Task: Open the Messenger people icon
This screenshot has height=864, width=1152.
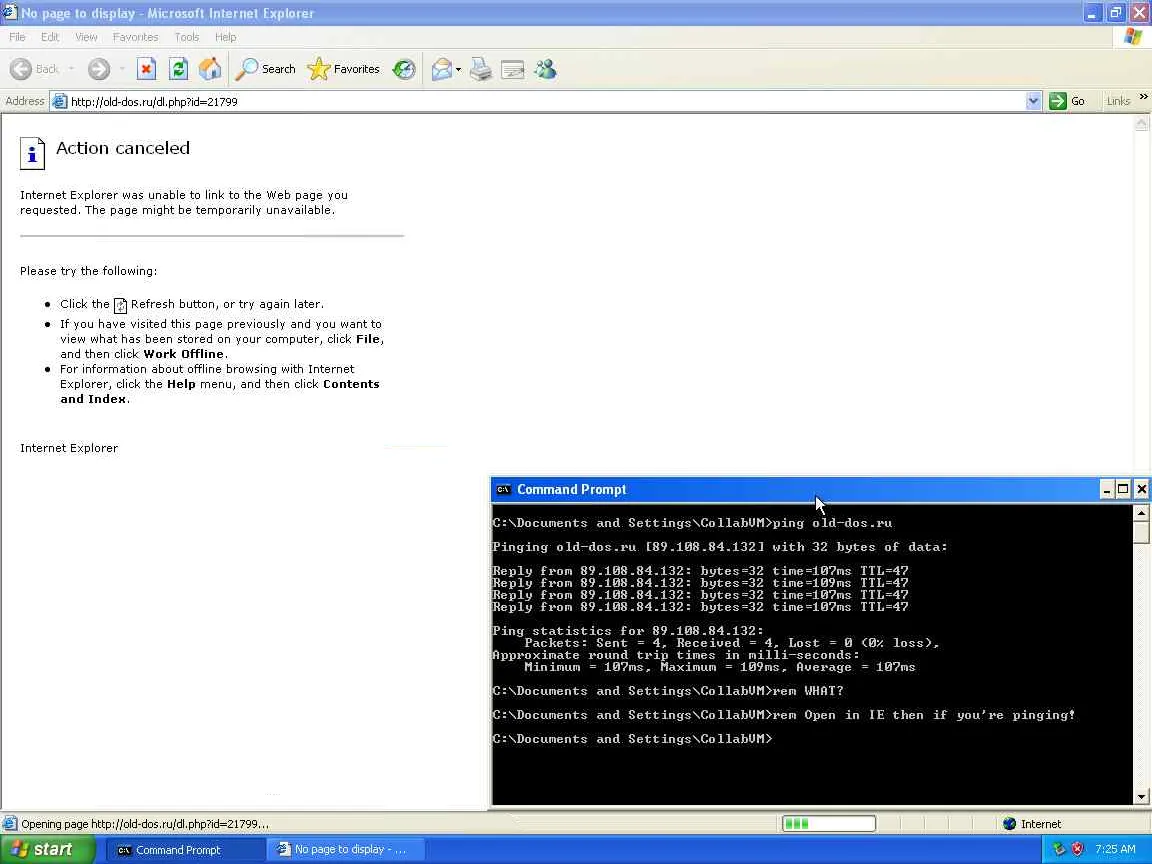Action: pos(545,69)
